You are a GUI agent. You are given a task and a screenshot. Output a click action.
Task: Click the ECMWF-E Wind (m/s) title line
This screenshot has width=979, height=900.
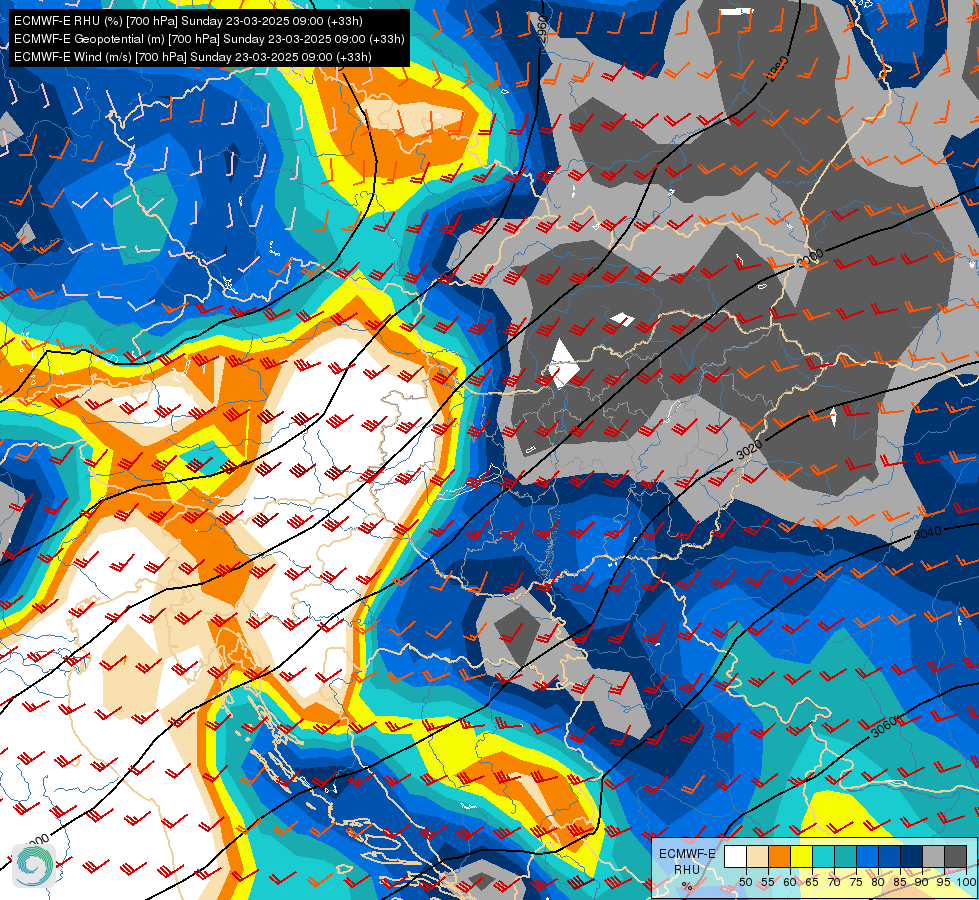coord(193,57)
